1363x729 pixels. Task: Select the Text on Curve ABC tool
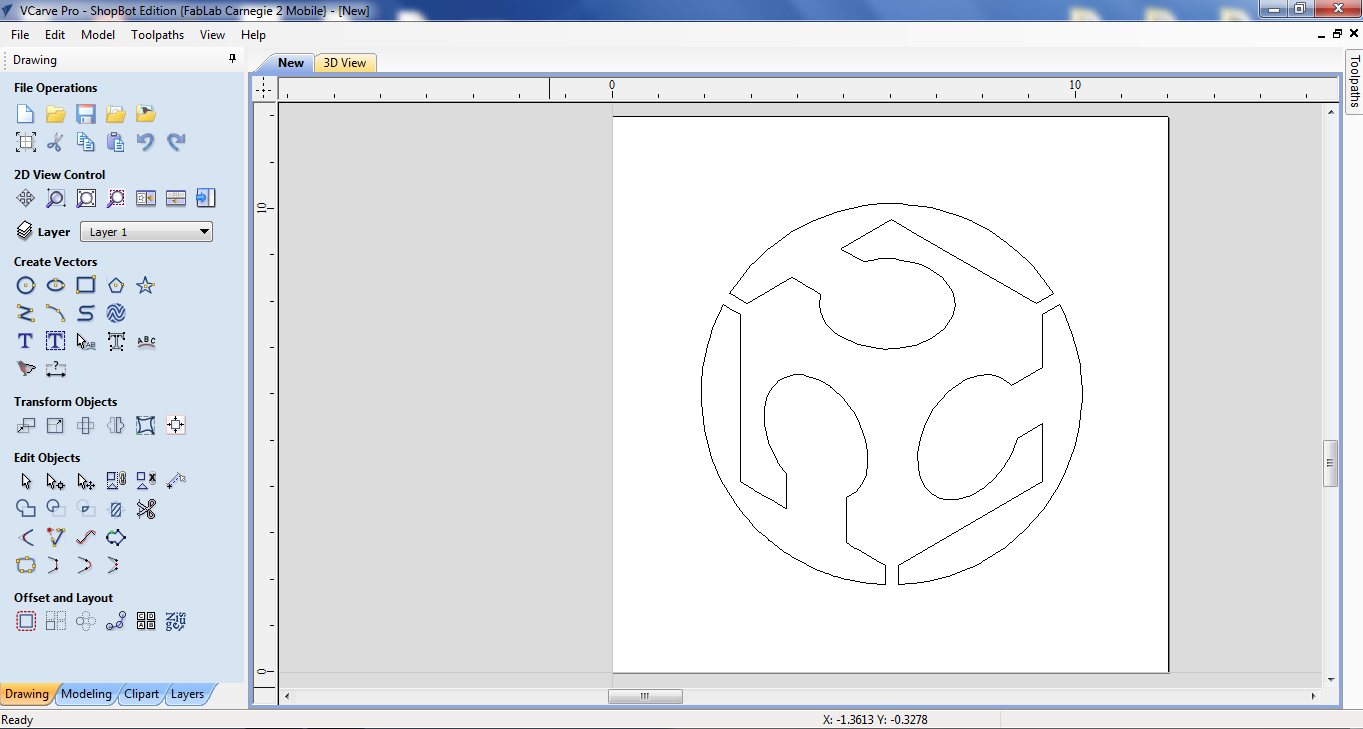pyautogui.click(x=146, y=342)
